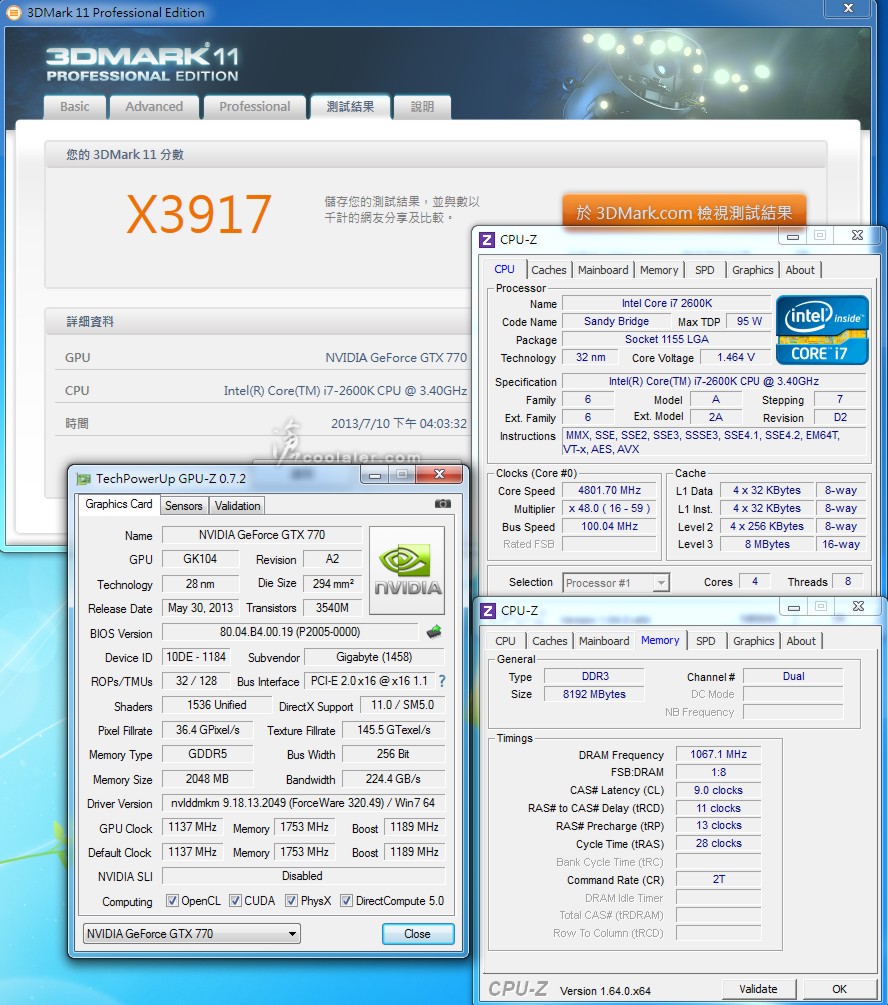Click the Command Rate value 2T
The image size is (888, 1005).
coord(719,879)
